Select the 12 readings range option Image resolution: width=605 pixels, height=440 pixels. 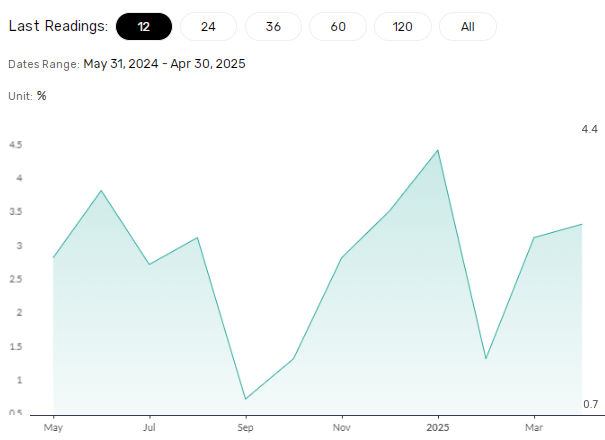(x=144, y=26)
